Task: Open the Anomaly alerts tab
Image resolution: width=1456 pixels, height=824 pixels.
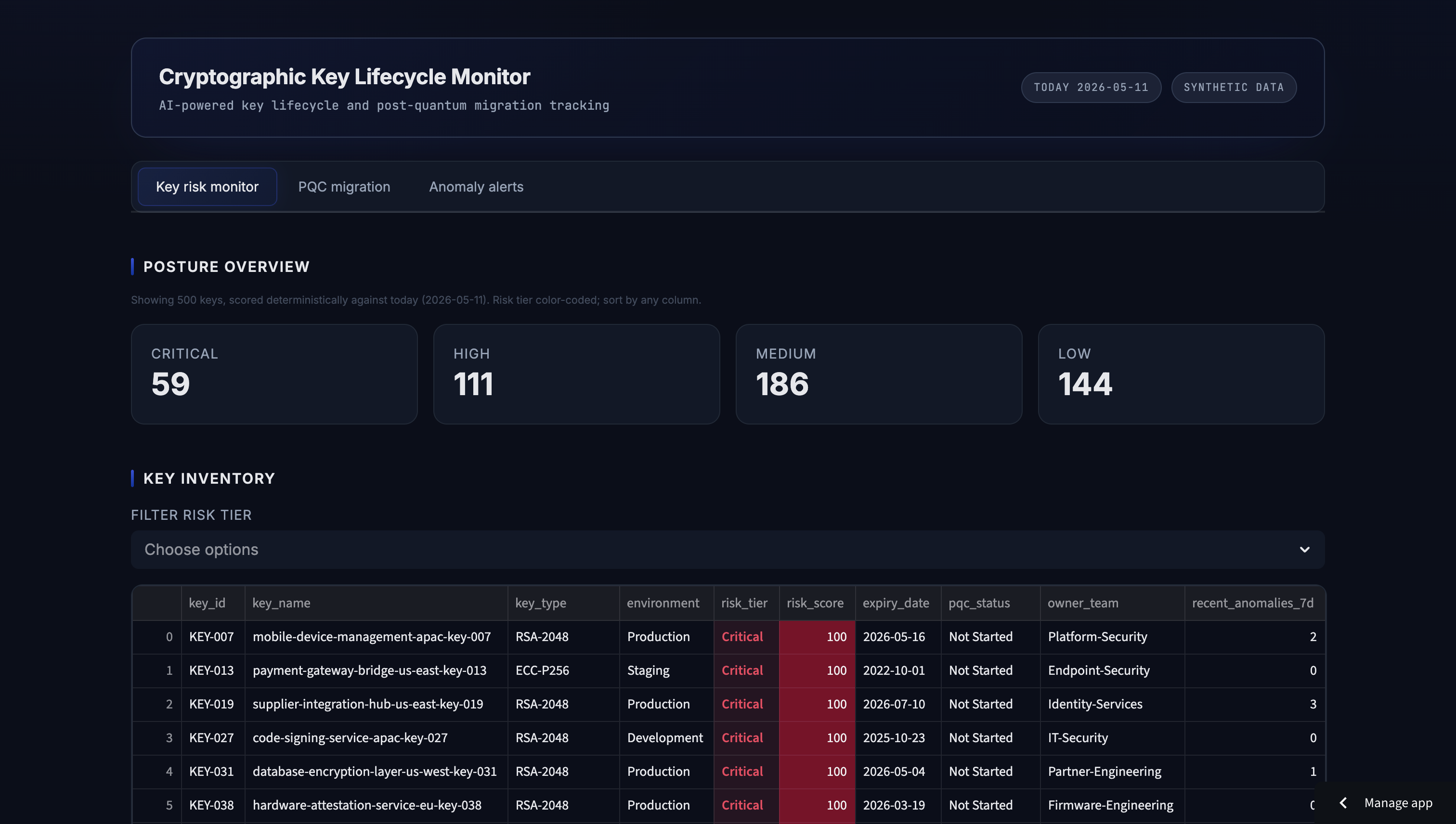Action: 476,187
